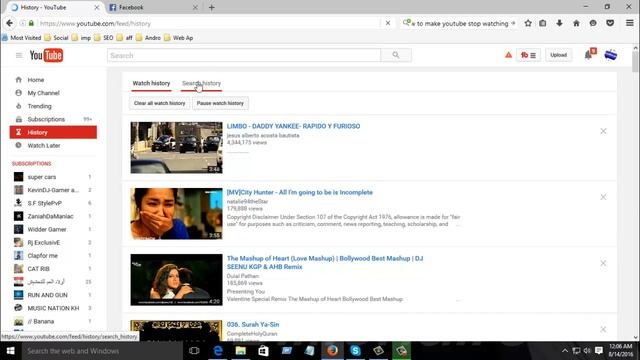Viewport: 640px width, 360px height.
Task: Open the City Hunter video title link
Action: 300,192
